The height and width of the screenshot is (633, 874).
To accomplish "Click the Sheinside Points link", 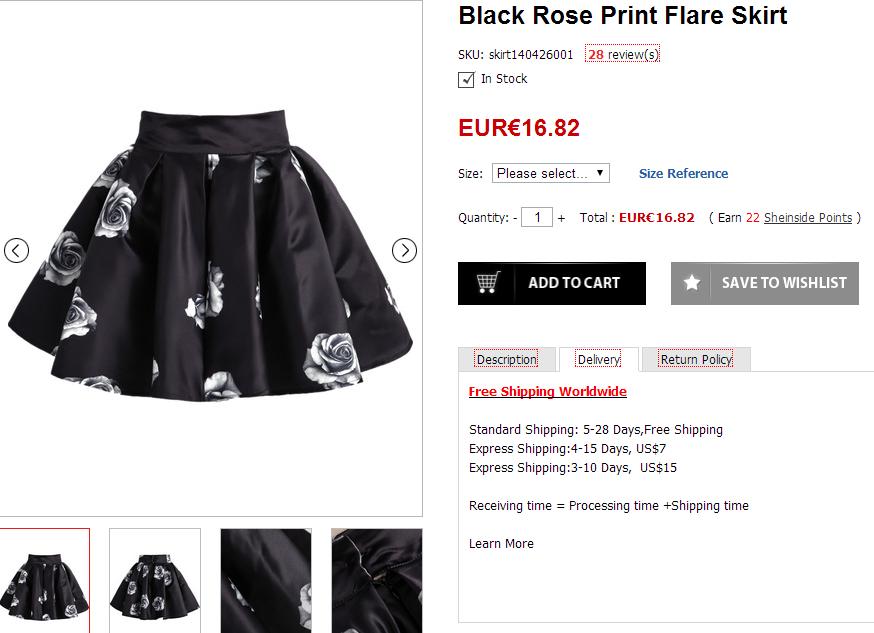I will (807, 218).
